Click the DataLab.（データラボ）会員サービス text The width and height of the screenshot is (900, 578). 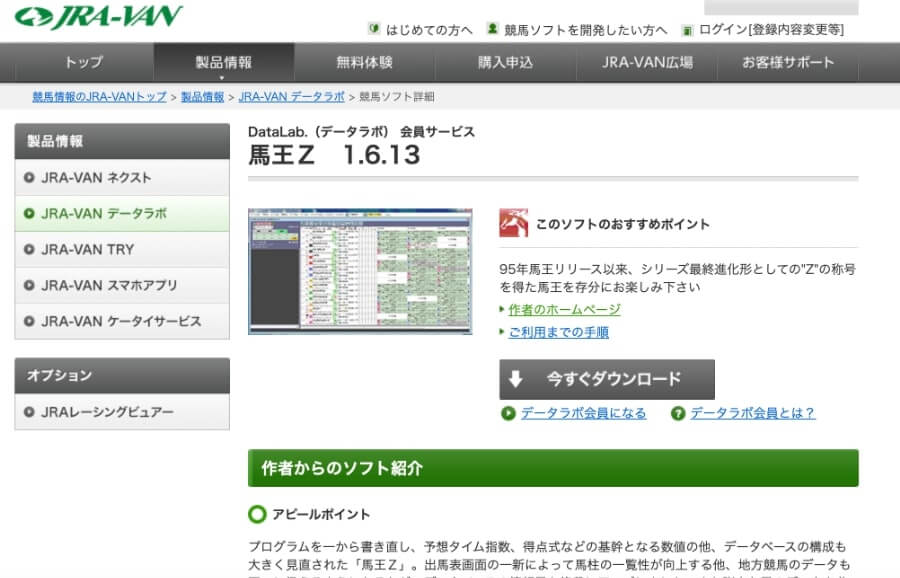click(x=361, y=132)
